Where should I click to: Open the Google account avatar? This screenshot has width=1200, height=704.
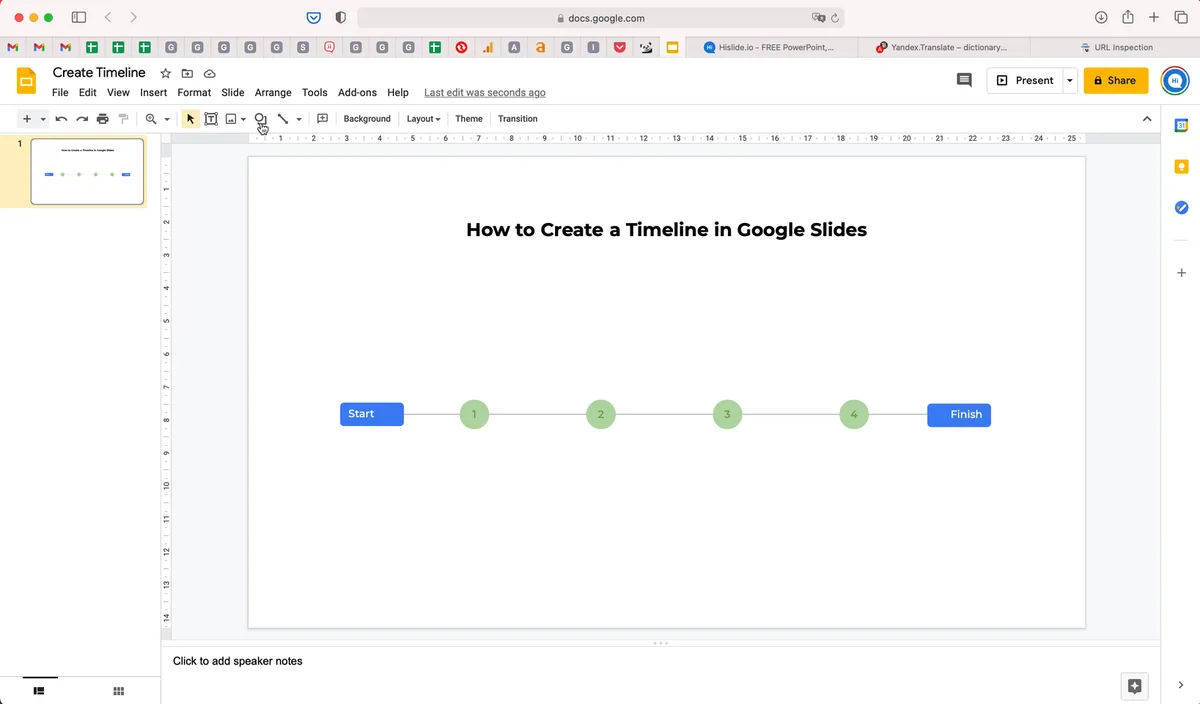coord(1175,80)
